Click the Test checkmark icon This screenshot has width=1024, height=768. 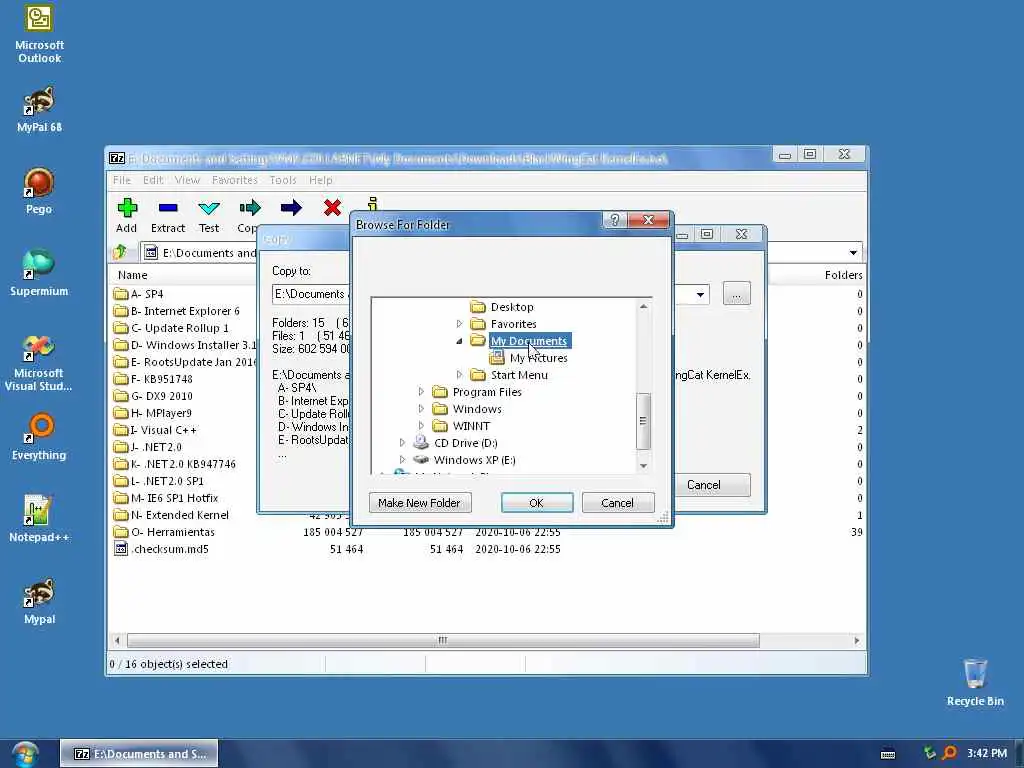[x=209, y=208]
